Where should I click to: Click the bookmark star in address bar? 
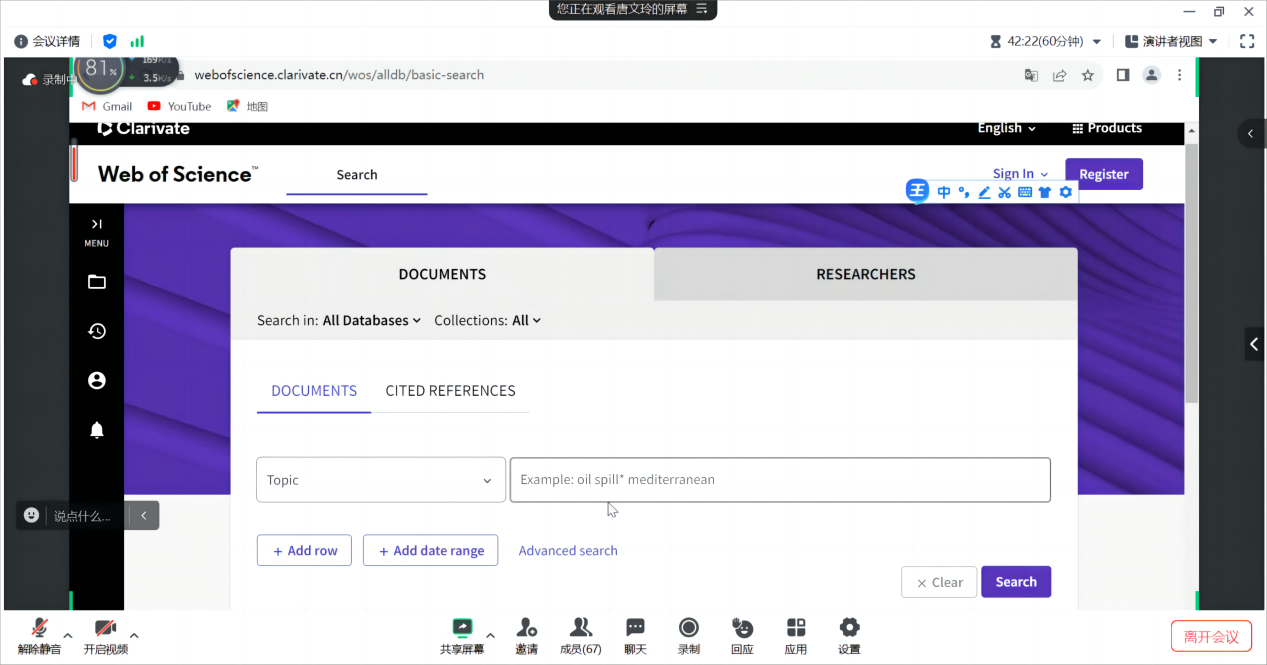(x=1088, y=75)
